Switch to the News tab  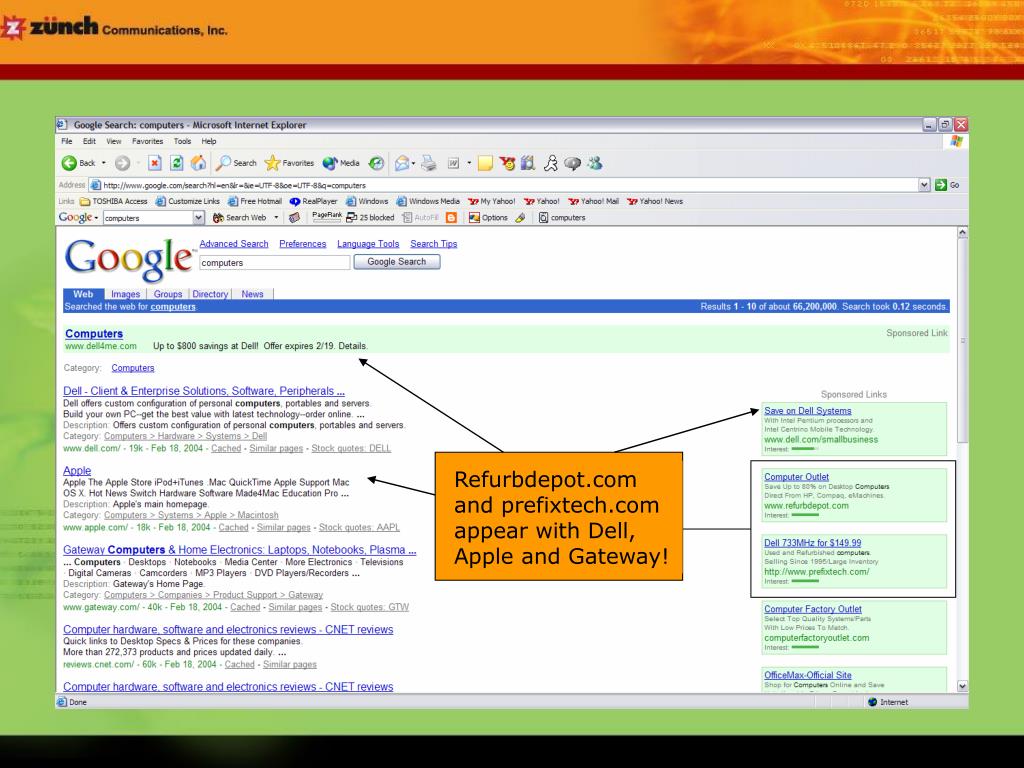[252, 294]
